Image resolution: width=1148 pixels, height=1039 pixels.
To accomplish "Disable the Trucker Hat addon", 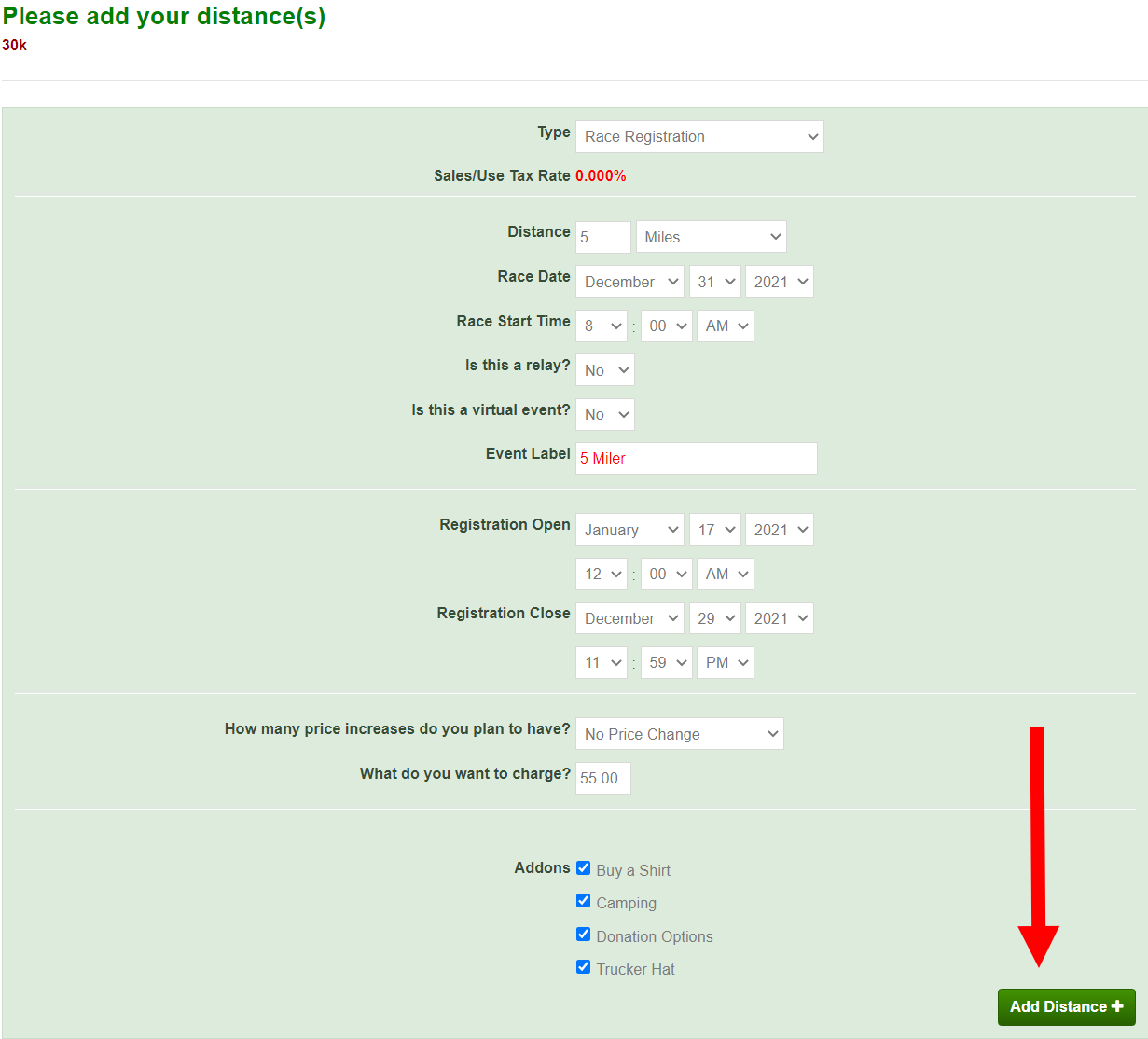I will pyautogui.click(x=584, y=967).
